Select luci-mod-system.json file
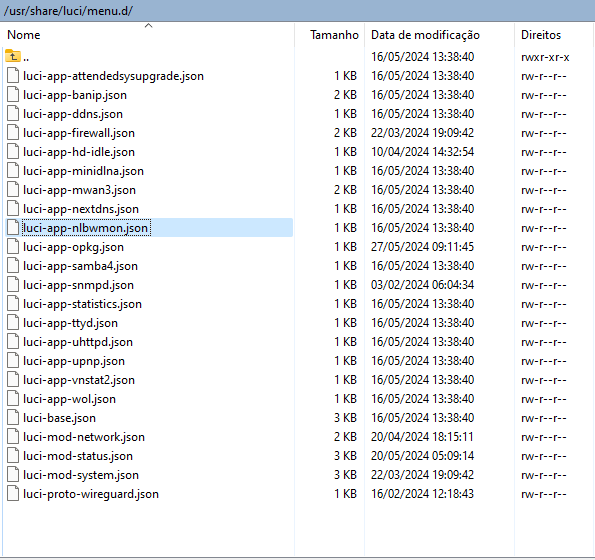The width and height of the screenshot is (595, 560). pos(80,475)
